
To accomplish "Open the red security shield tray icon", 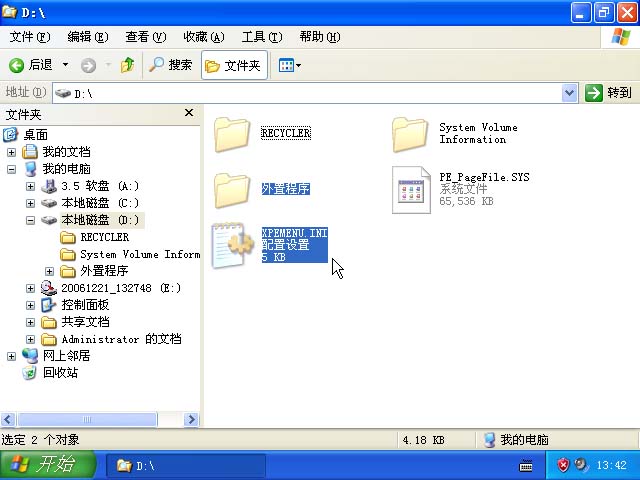I will (x=563, y=465).
